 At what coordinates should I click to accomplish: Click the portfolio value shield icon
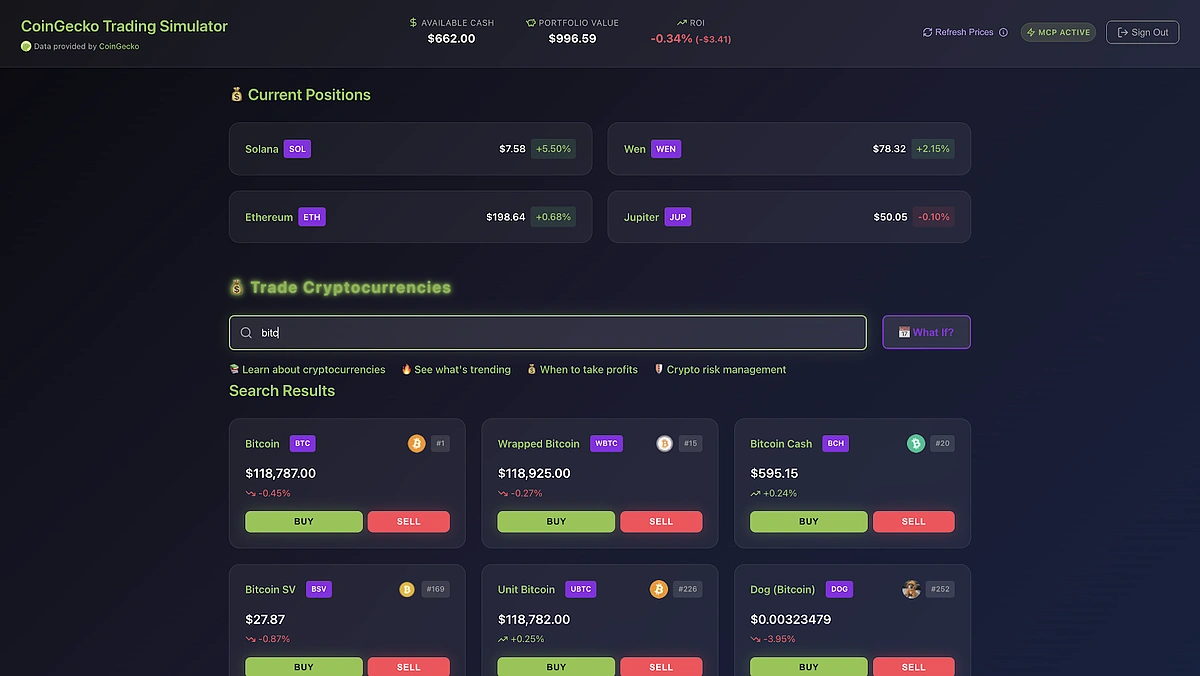point(531,22)
